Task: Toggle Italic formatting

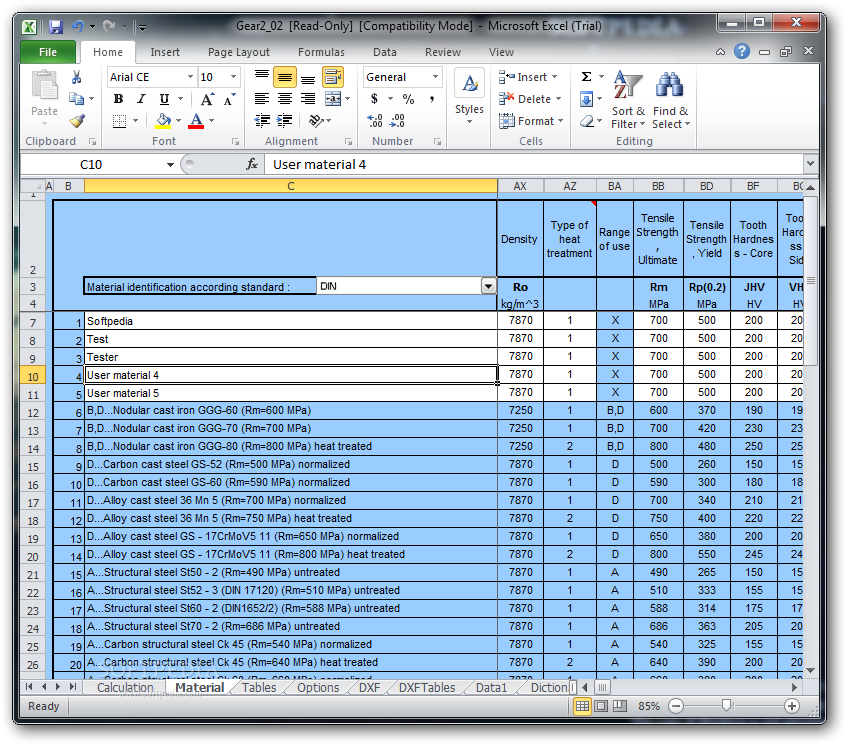Action: pyautogui.click(x=141, y=99)
